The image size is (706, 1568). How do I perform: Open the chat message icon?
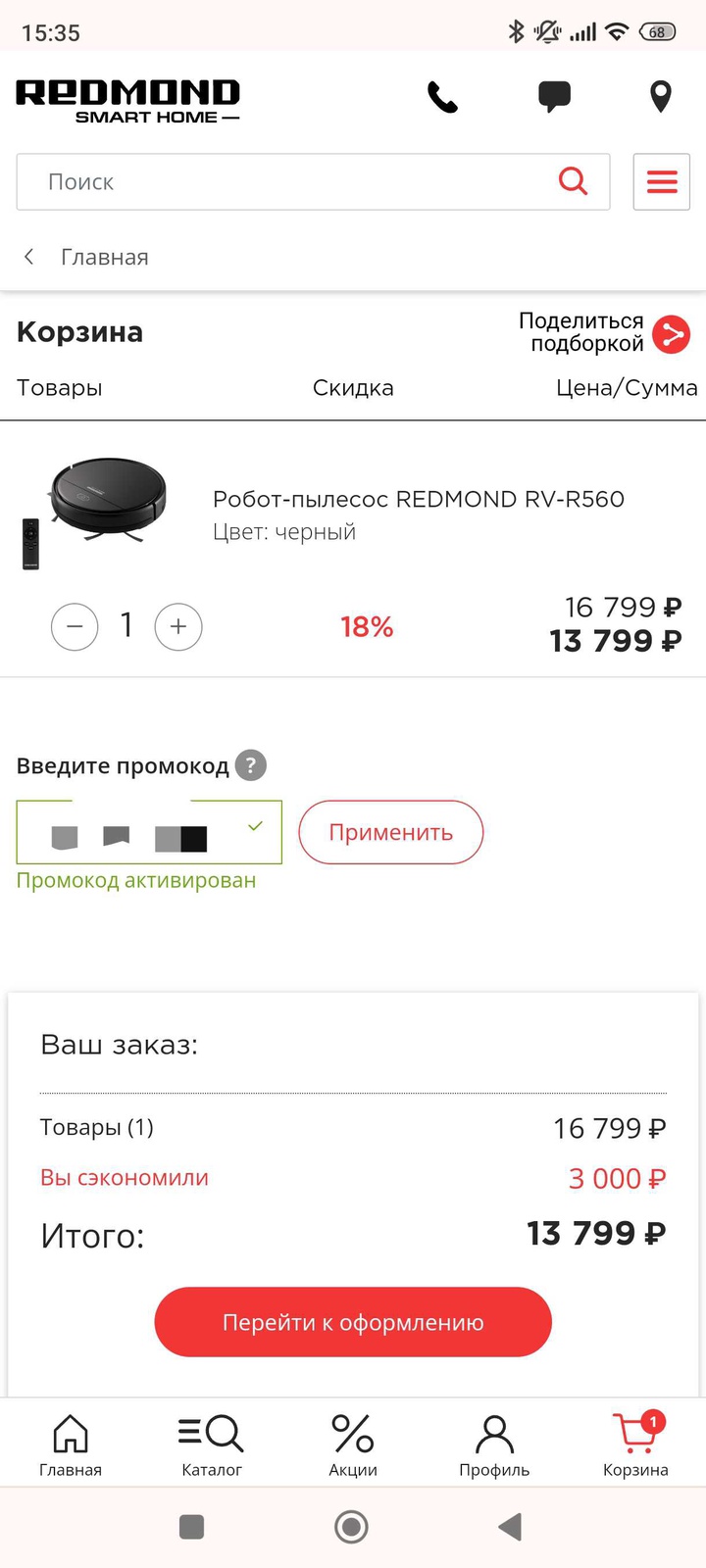pos(554,97)
